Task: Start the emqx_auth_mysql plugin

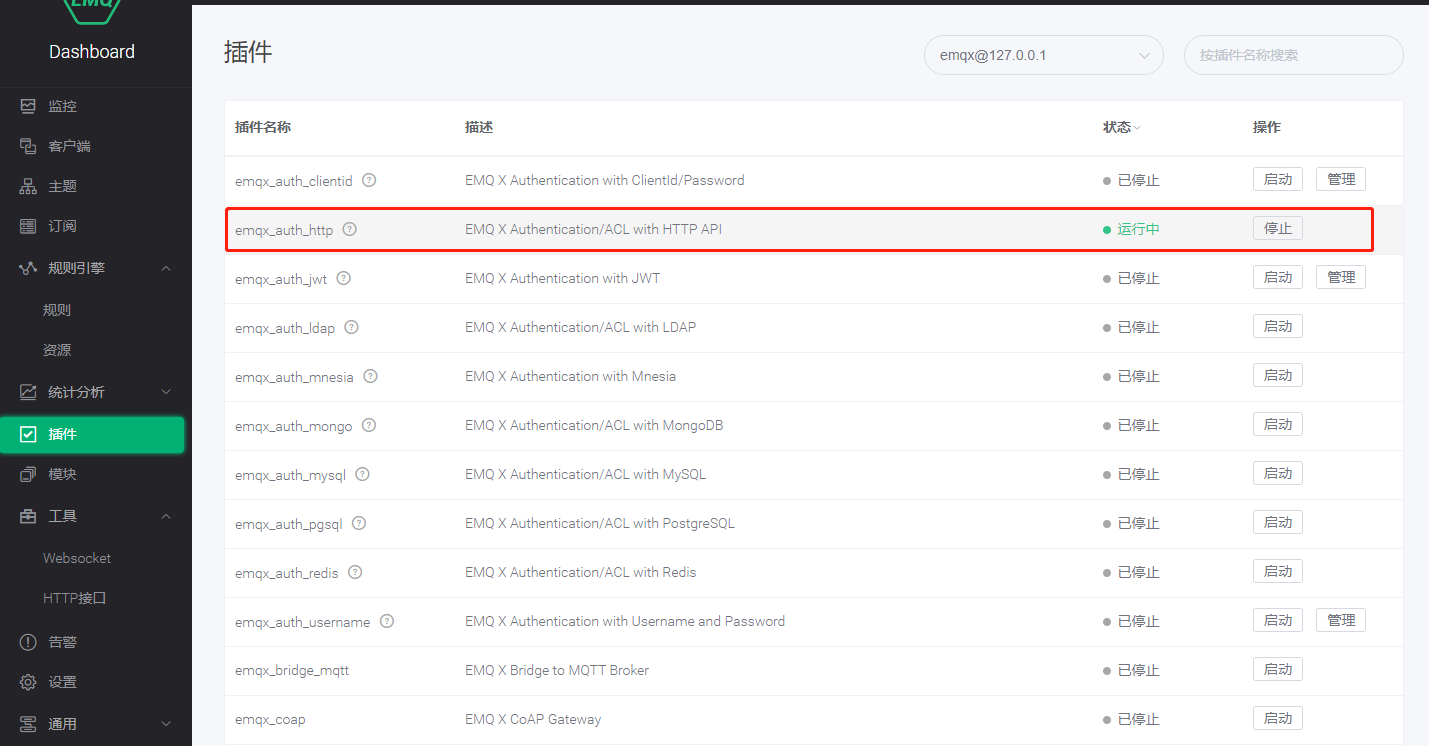Action: point(1278,473)
